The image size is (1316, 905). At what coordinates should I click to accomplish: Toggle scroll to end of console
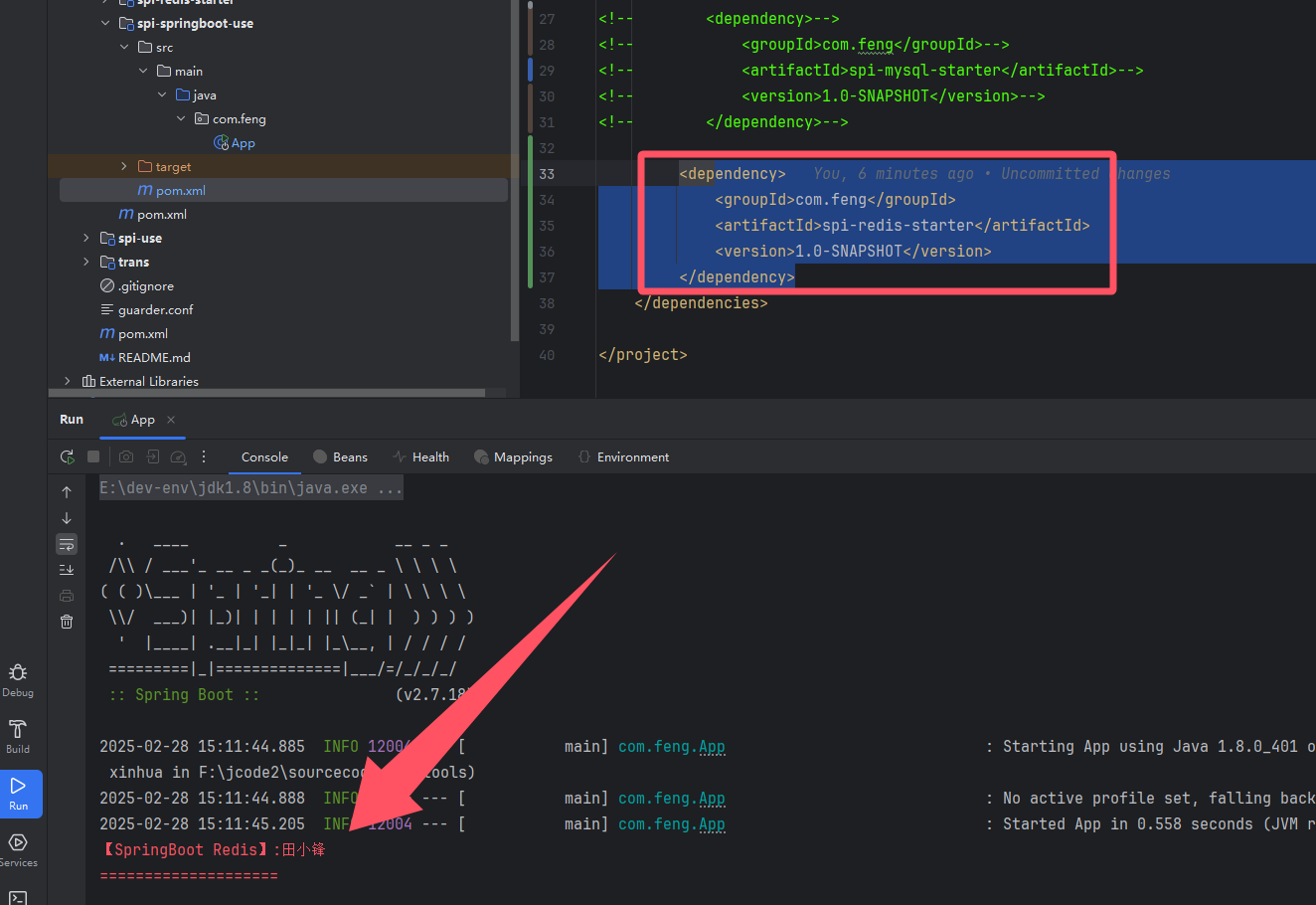pos(67,570)
